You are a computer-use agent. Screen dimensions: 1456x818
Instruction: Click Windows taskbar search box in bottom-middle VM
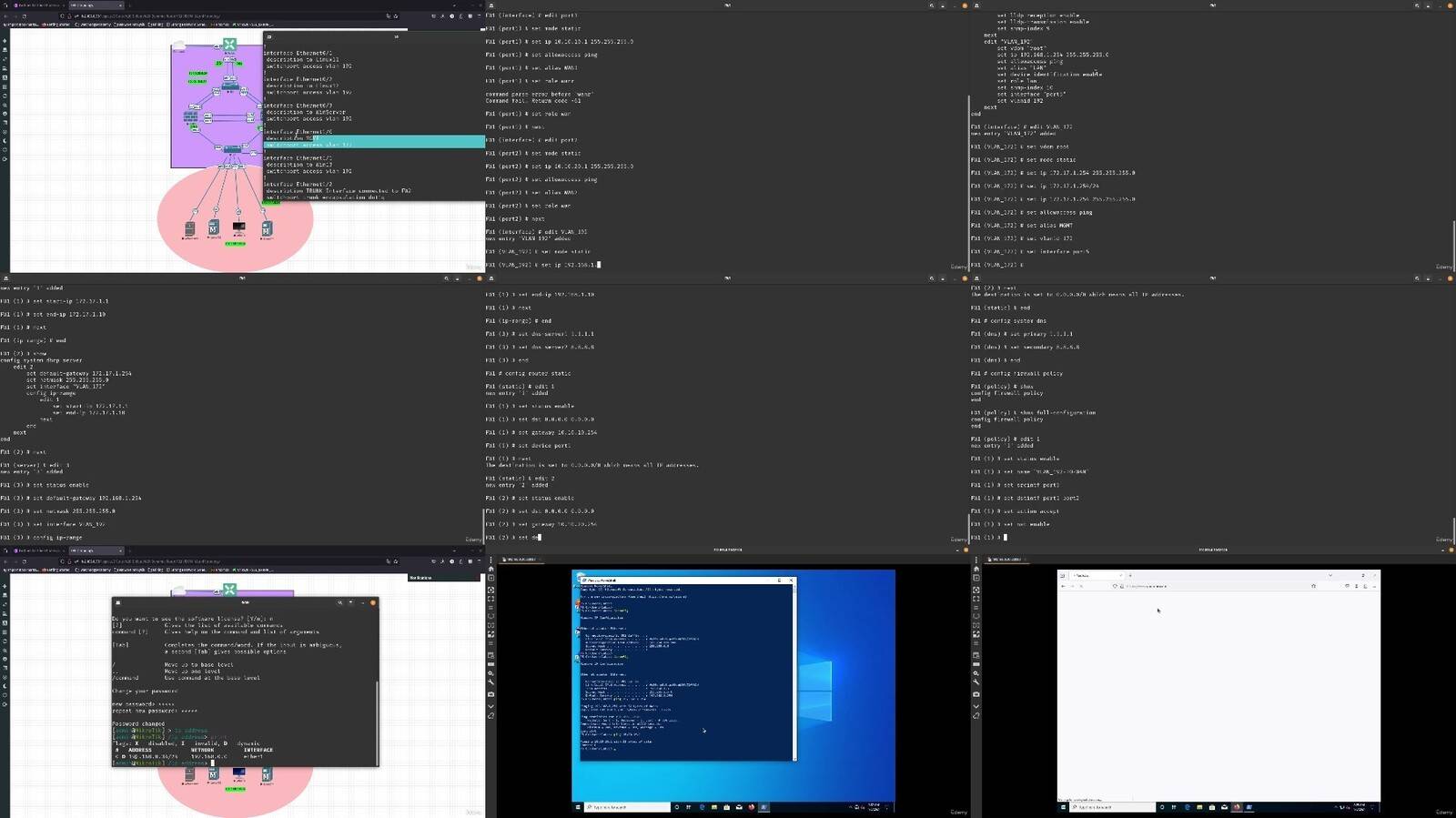tap(628, 807)
